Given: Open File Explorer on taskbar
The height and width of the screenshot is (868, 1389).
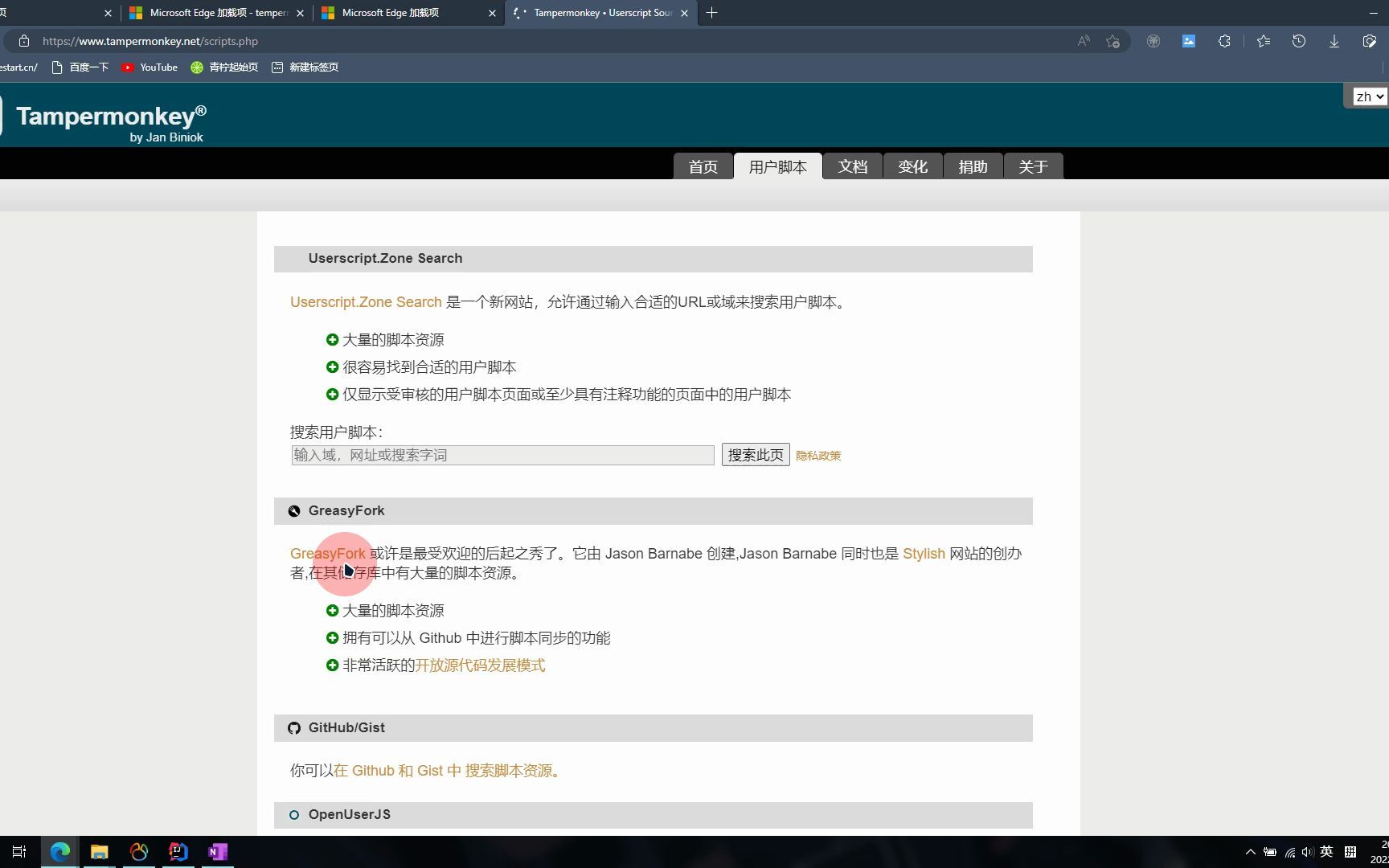Looking at the screenshot, I should point(99,851).
